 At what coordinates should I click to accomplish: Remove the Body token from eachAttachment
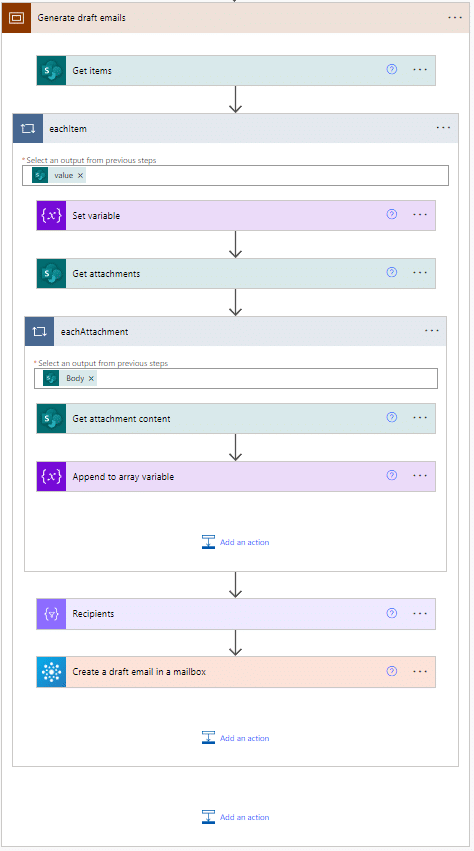coord(91,378)
